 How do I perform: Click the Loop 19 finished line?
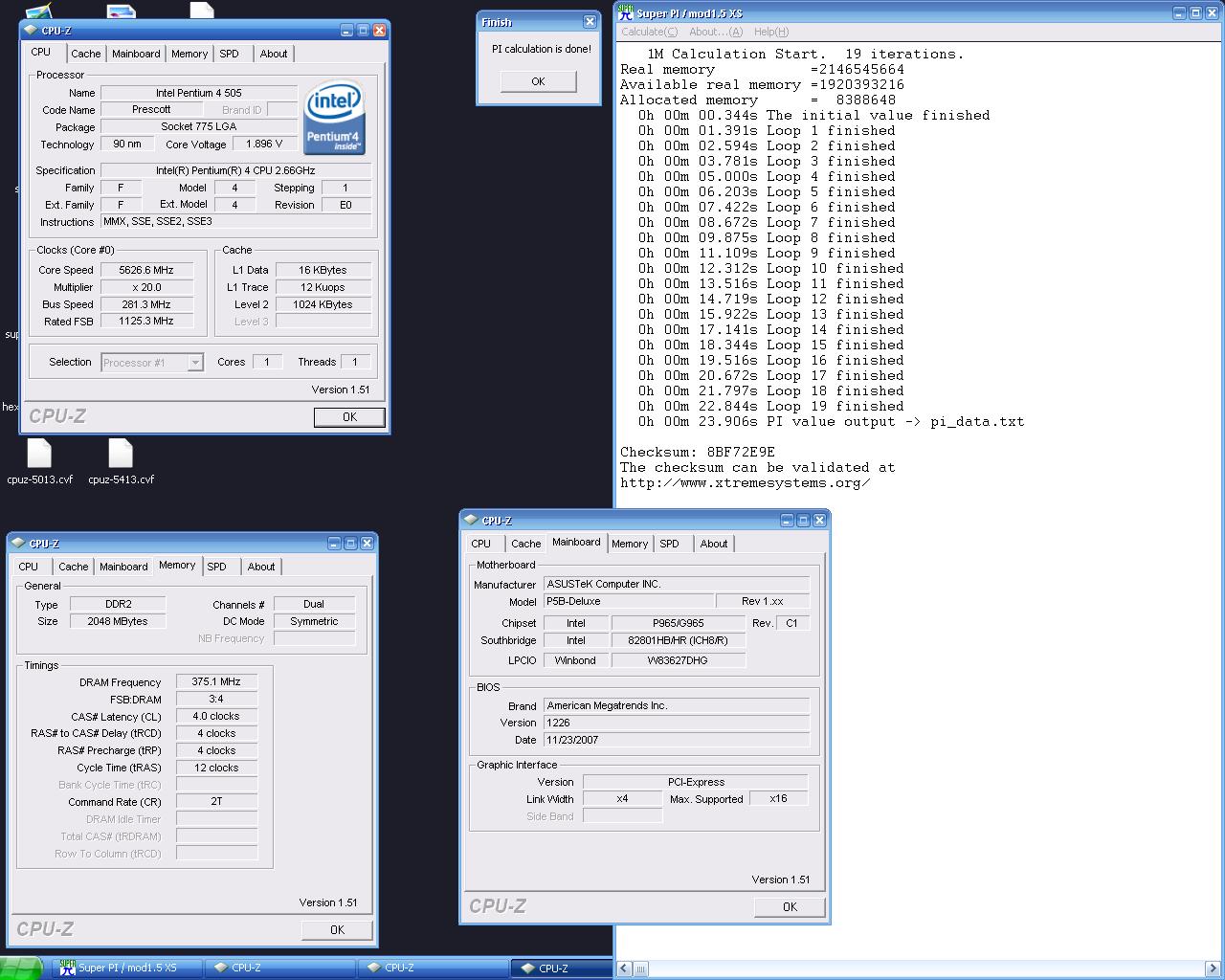coord(771,406)
